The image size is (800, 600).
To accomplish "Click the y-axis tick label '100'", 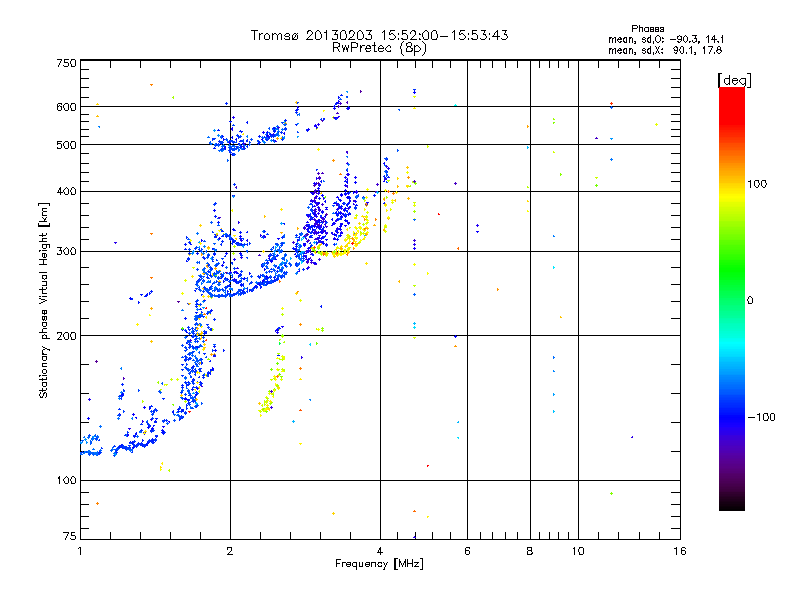I will [x=66, y=481].
